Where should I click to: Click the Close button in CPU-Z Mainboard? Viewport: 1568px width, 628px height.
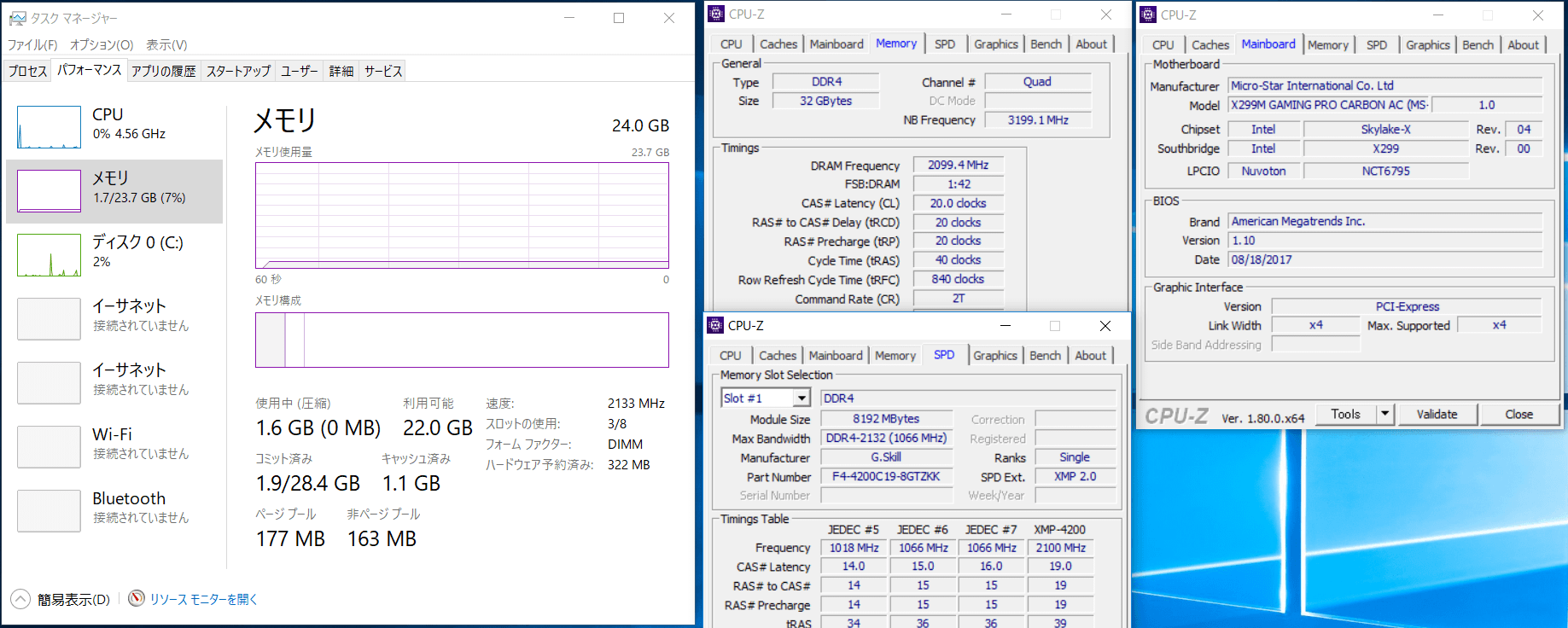(x=1519, y=415)
